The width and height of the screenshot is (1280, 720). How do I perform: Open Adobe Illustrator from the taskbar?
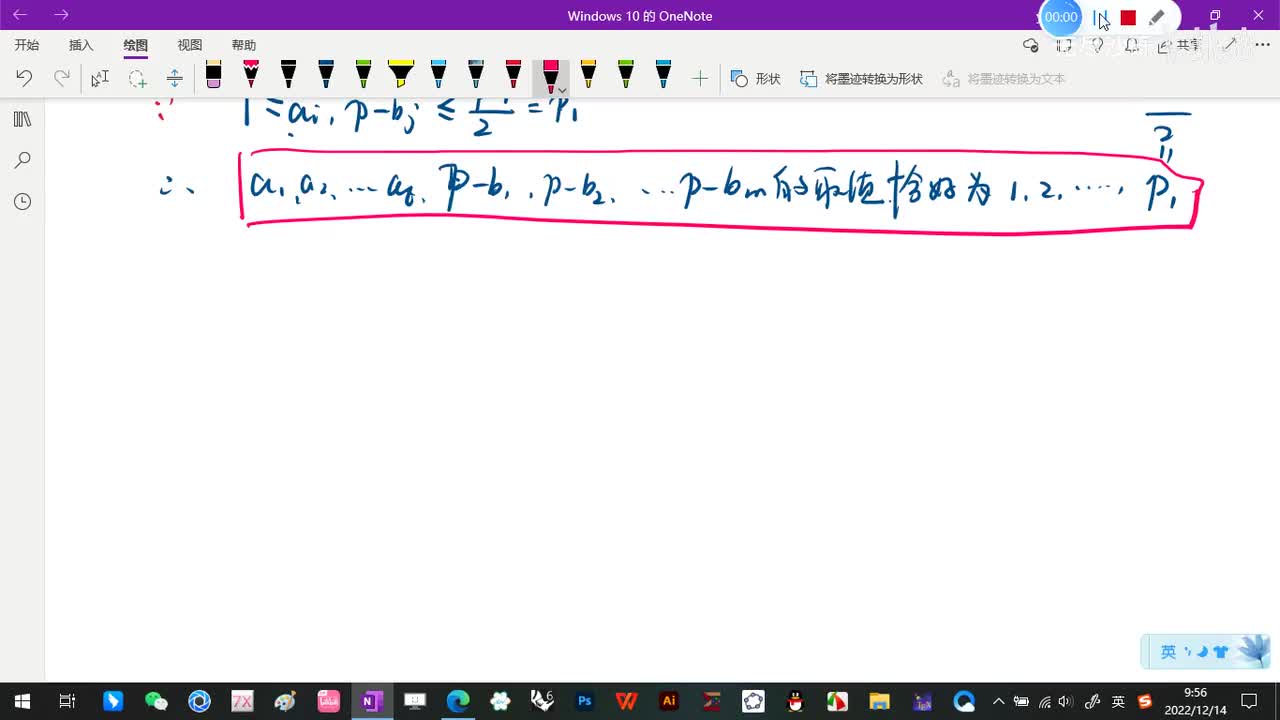pos(670,701)
